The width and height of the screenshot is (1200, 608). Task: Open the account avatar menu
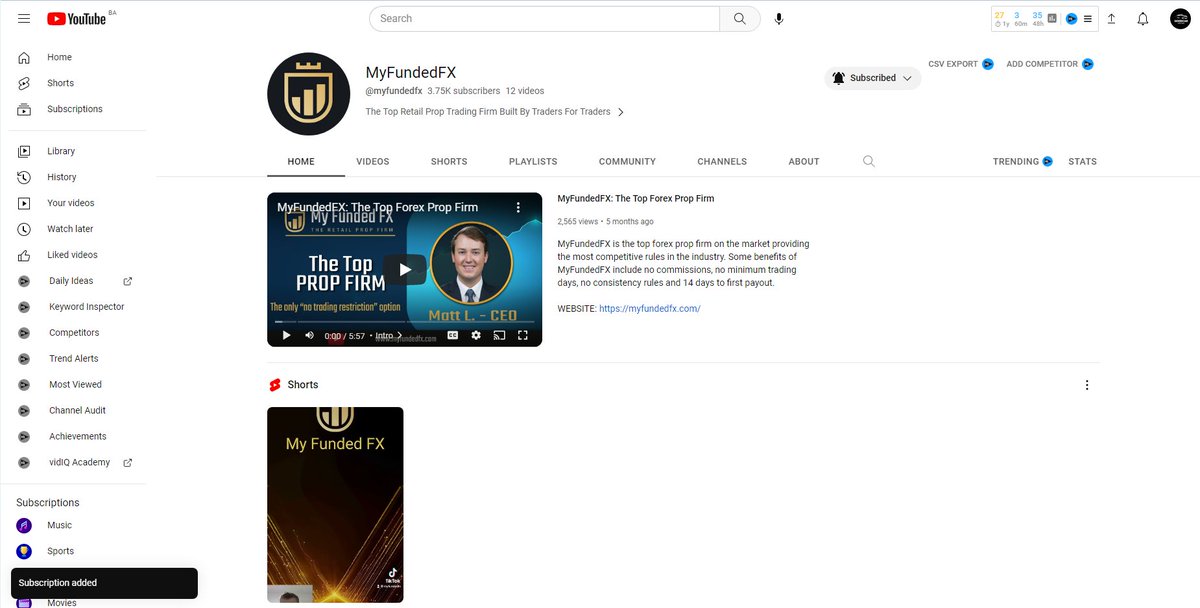point(1181,19)
